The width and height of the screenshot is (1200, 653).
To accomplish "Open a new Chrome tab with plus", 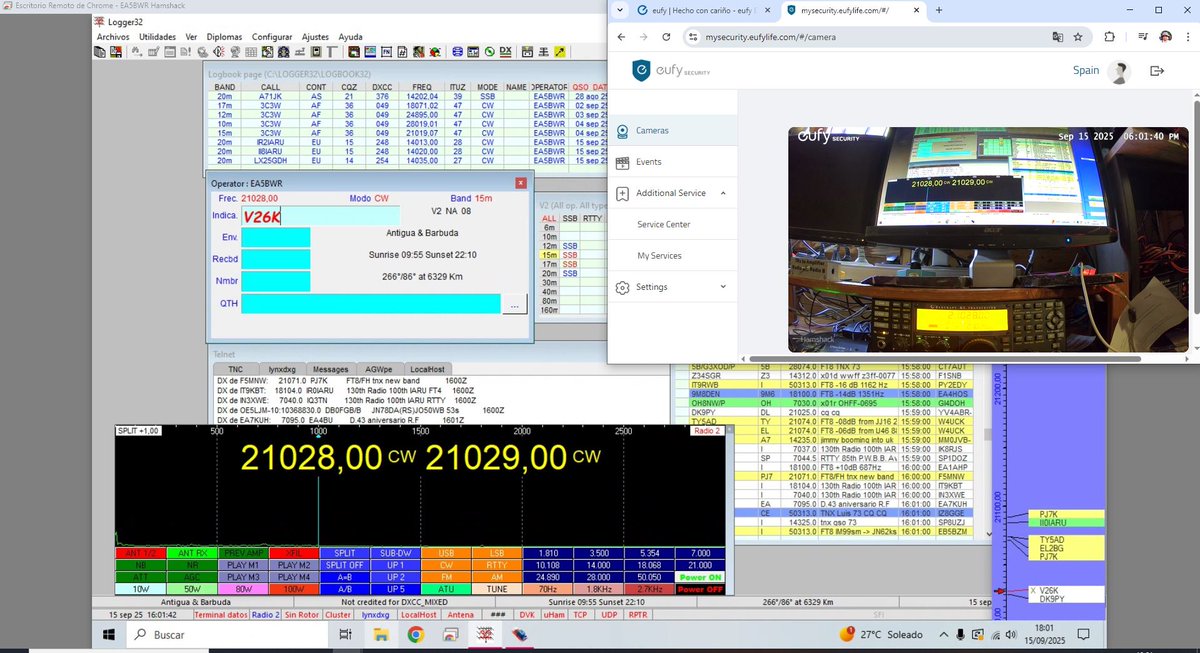I will (939, 10).
